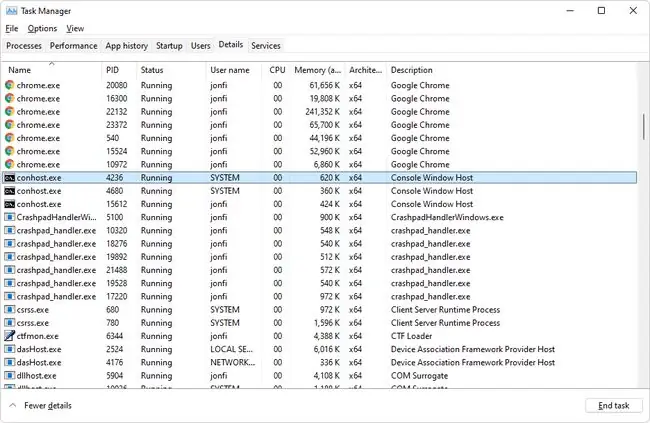Click the ctfmon.exe process name
Screen dimensions: 650x423
click(x=37, y=336)
